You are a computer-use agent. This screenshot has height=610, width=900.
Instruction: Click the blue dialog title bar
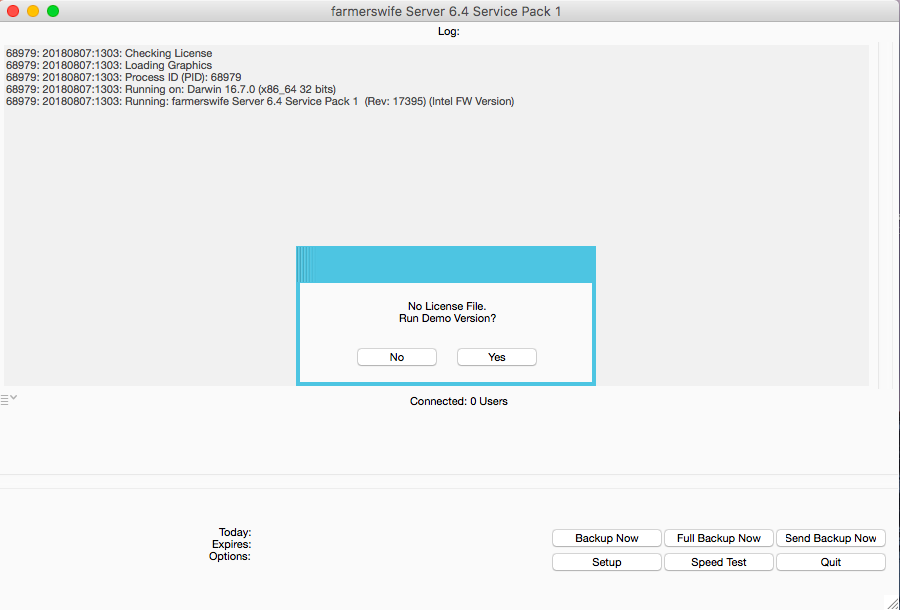tap(446, 265)
